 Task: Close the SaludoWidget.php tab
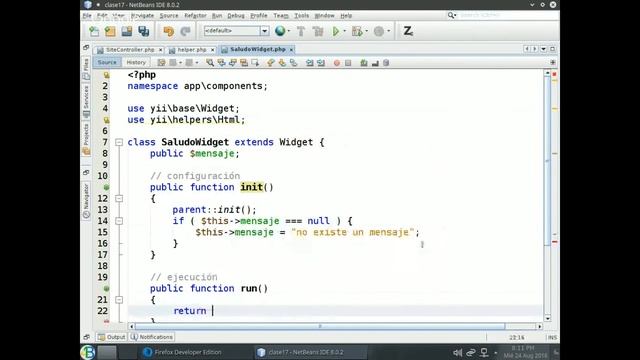pos(291,49)
